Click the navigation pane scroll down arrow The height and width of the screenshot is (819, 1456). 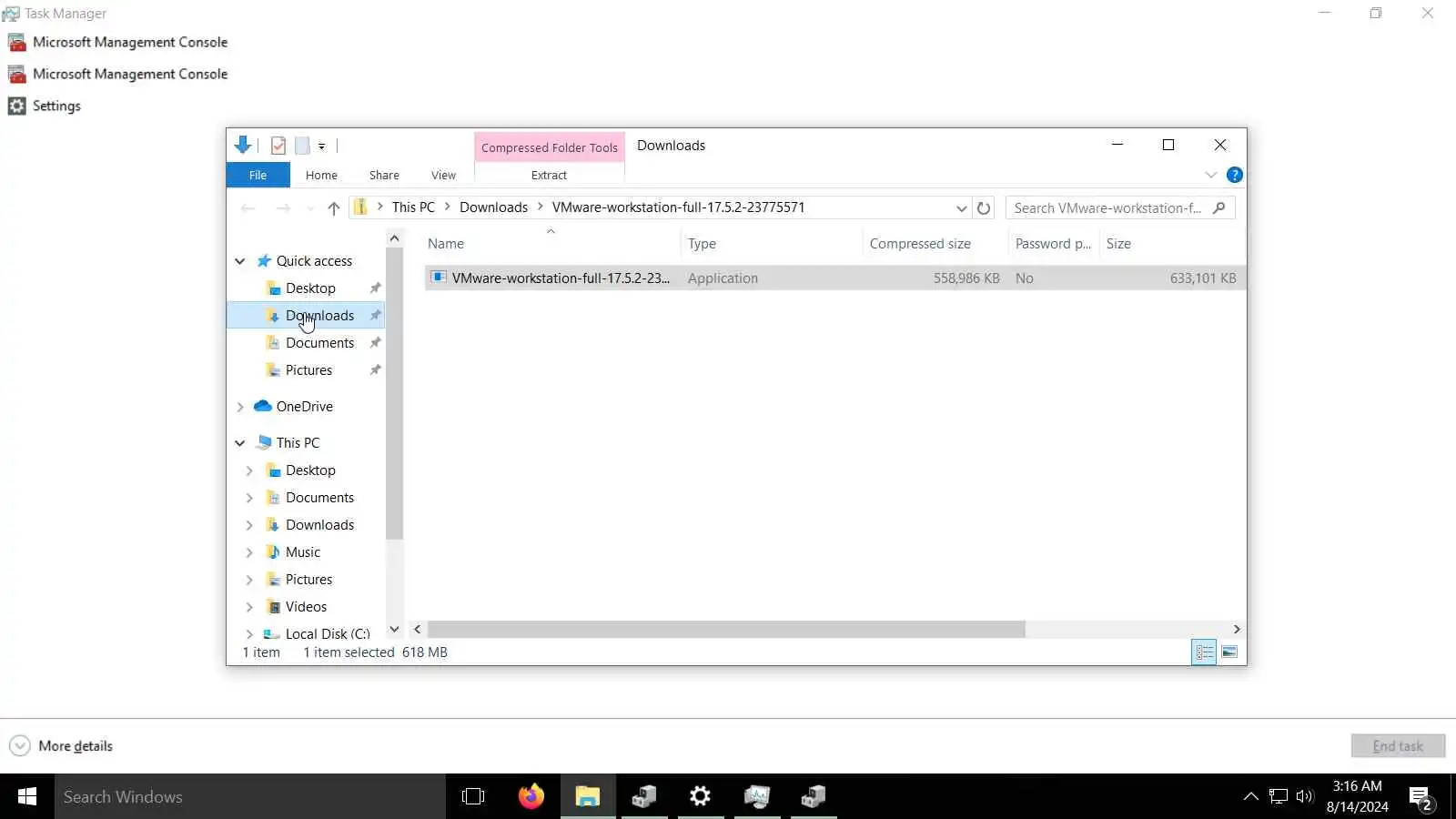[394, 629]
